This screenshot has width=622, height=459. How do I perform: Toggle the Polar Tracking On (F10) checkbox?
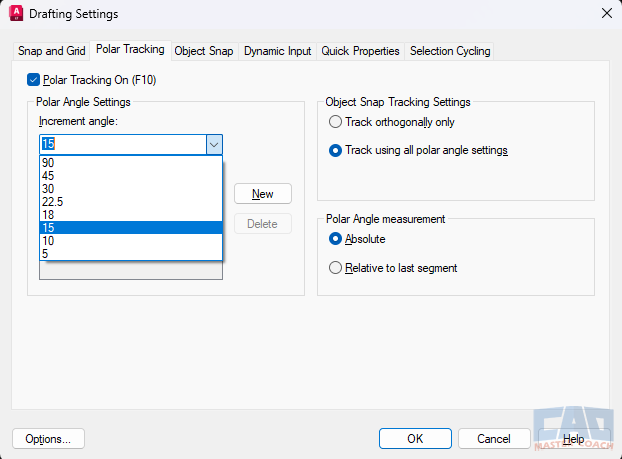pyautogui.click(x=33, y=80)
